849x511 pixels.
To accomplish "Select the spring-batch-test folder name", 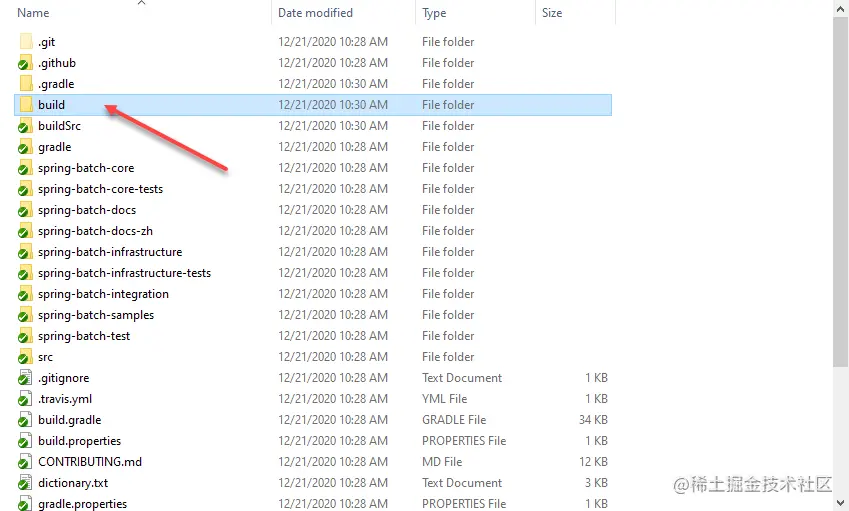I will click(x=84, y=336).
